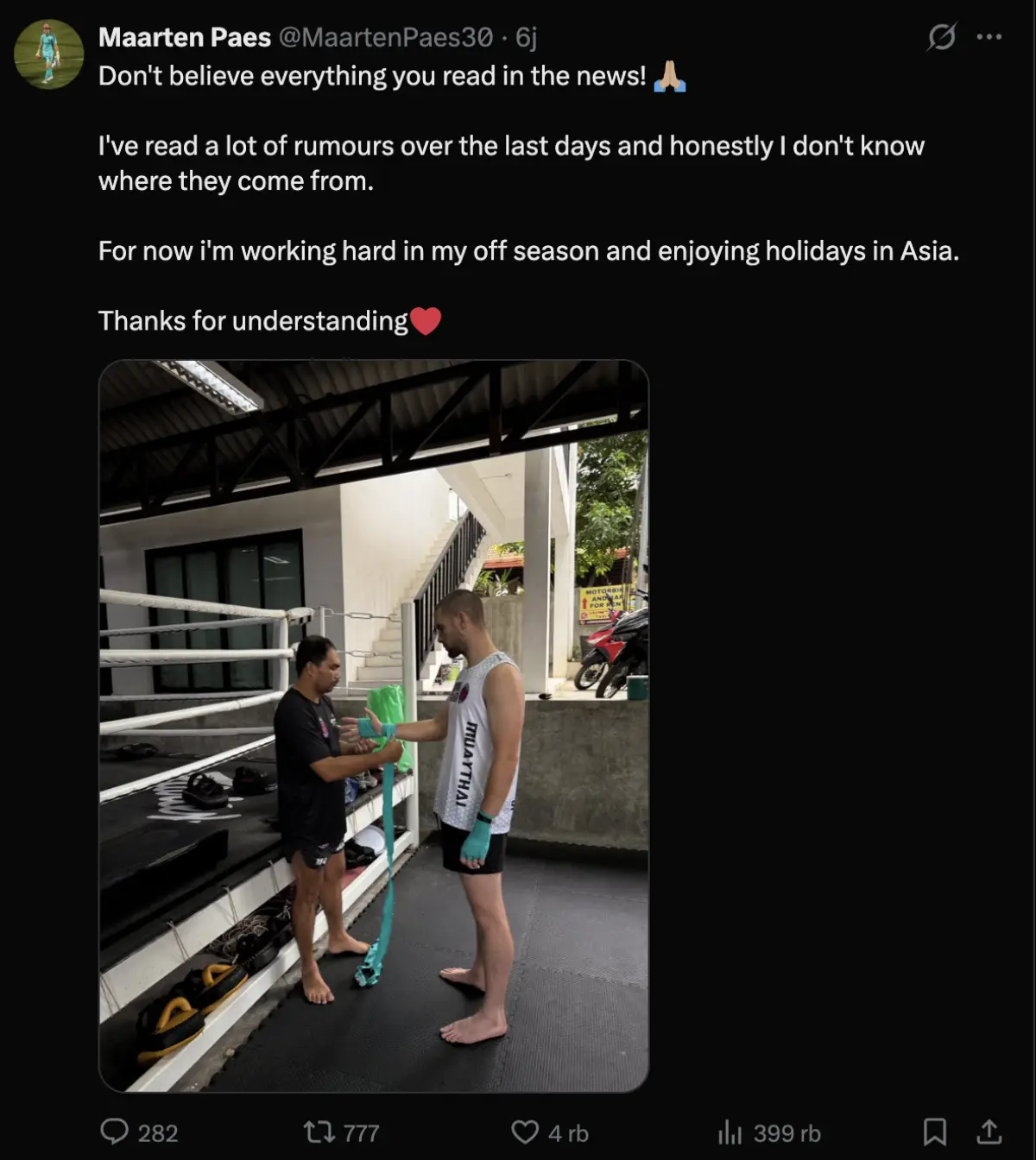Viewport: 1036px width, 1160px height.
Task: Open the share post menu
Action: 989,1132
